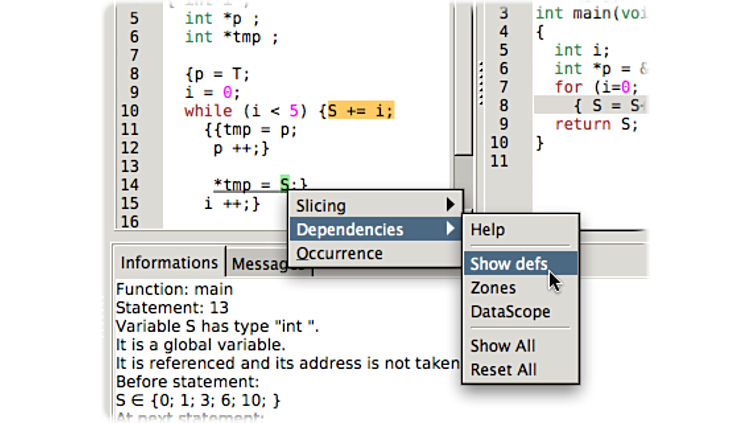Click DataScope in the submenu
Screen dimensions: 752x423
510,312
